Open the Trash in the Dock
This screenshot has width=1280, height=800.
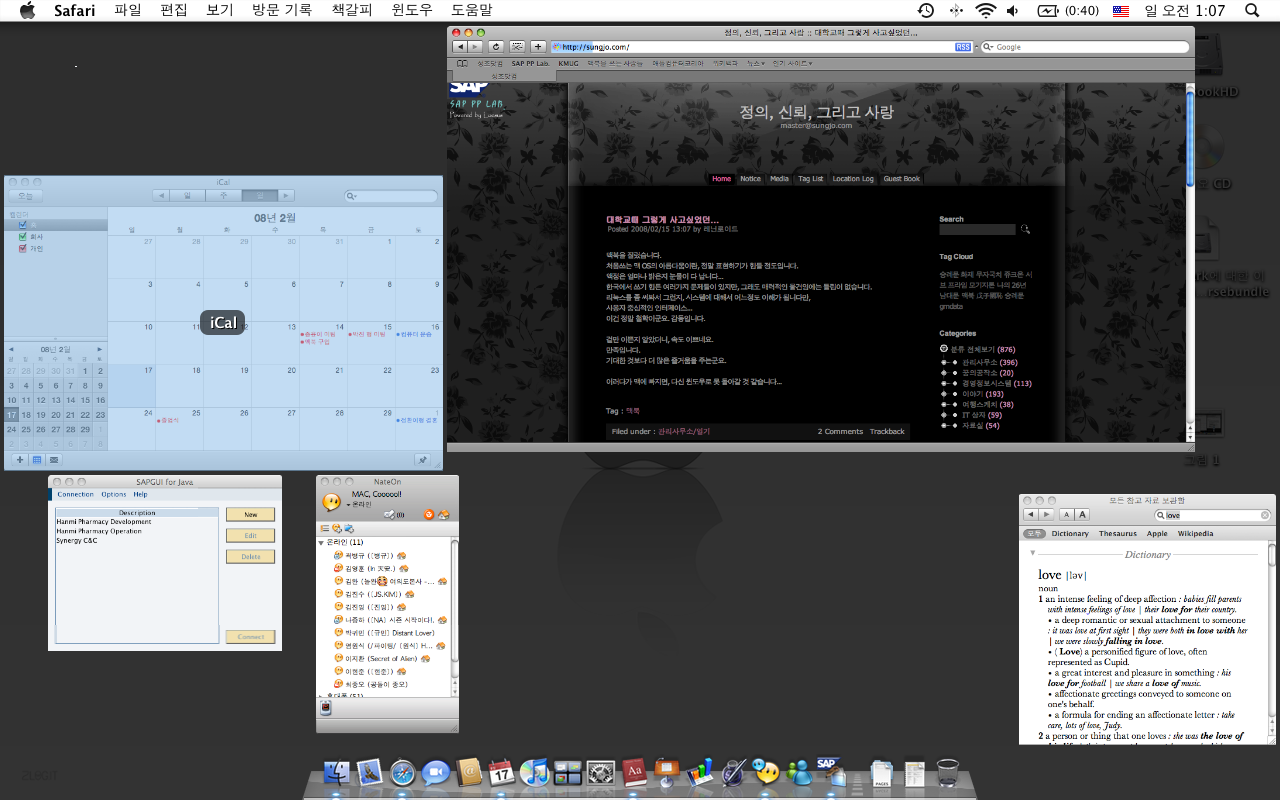coord(947,773)
